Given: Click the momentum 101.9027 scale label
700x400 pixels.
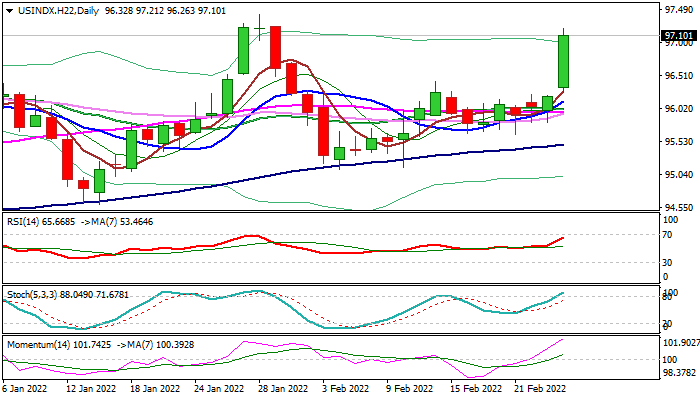Looking at the screenshot, I should [x=680, y=343].
